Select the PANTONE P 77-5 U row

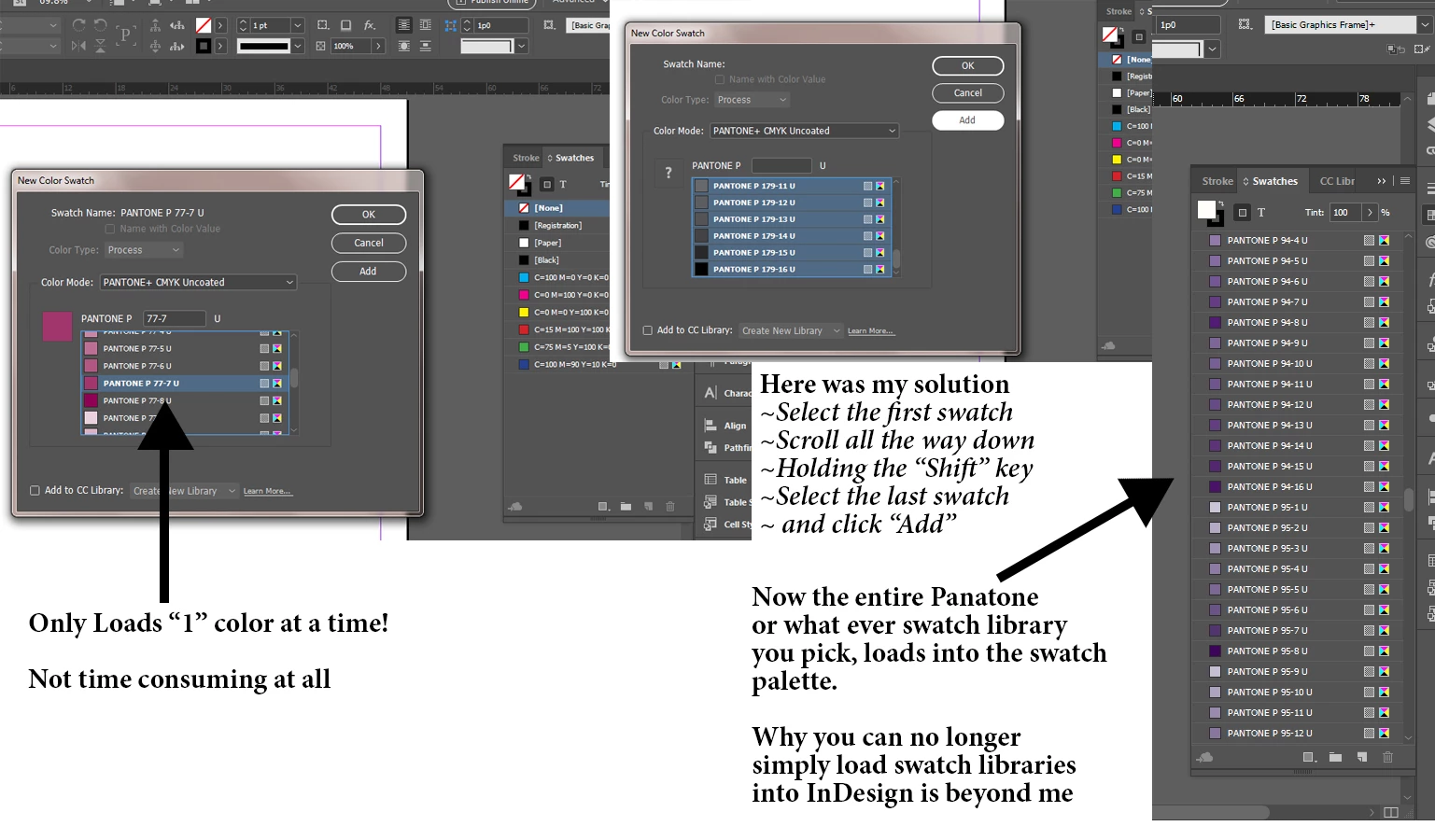click(x=184, y=348)
